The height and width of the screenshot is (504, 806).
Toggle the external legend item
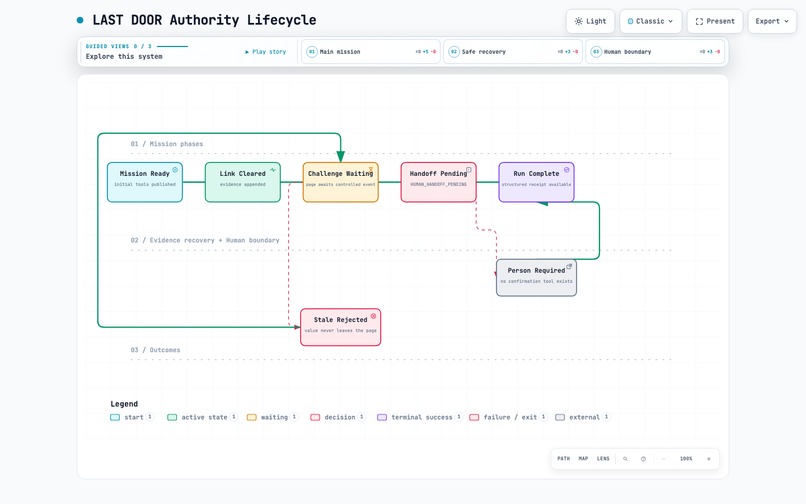coord(582,417)
